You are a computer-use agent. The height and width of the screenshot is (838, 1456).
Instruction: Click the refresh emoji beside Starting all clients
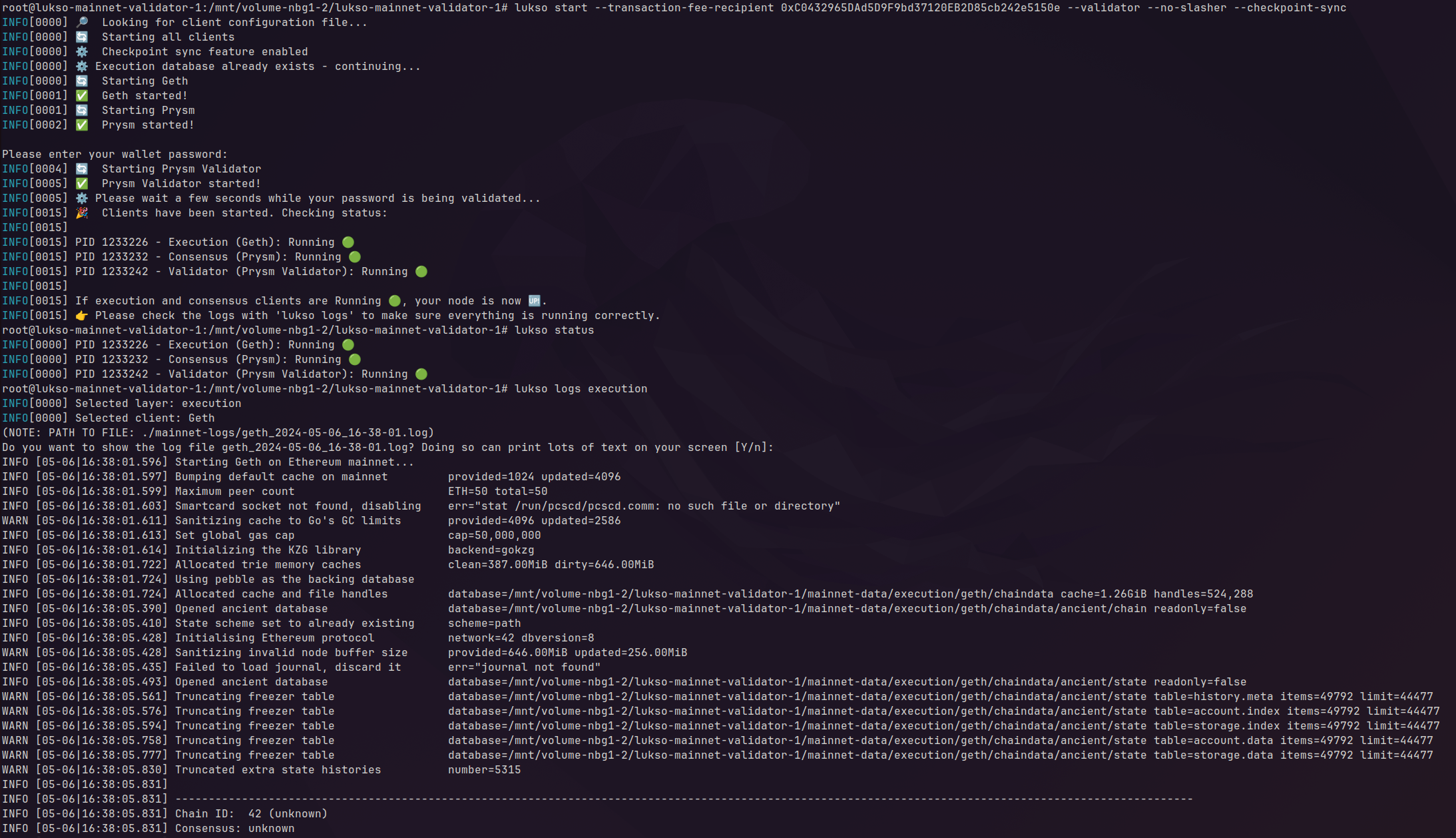[x=82, y=37]
